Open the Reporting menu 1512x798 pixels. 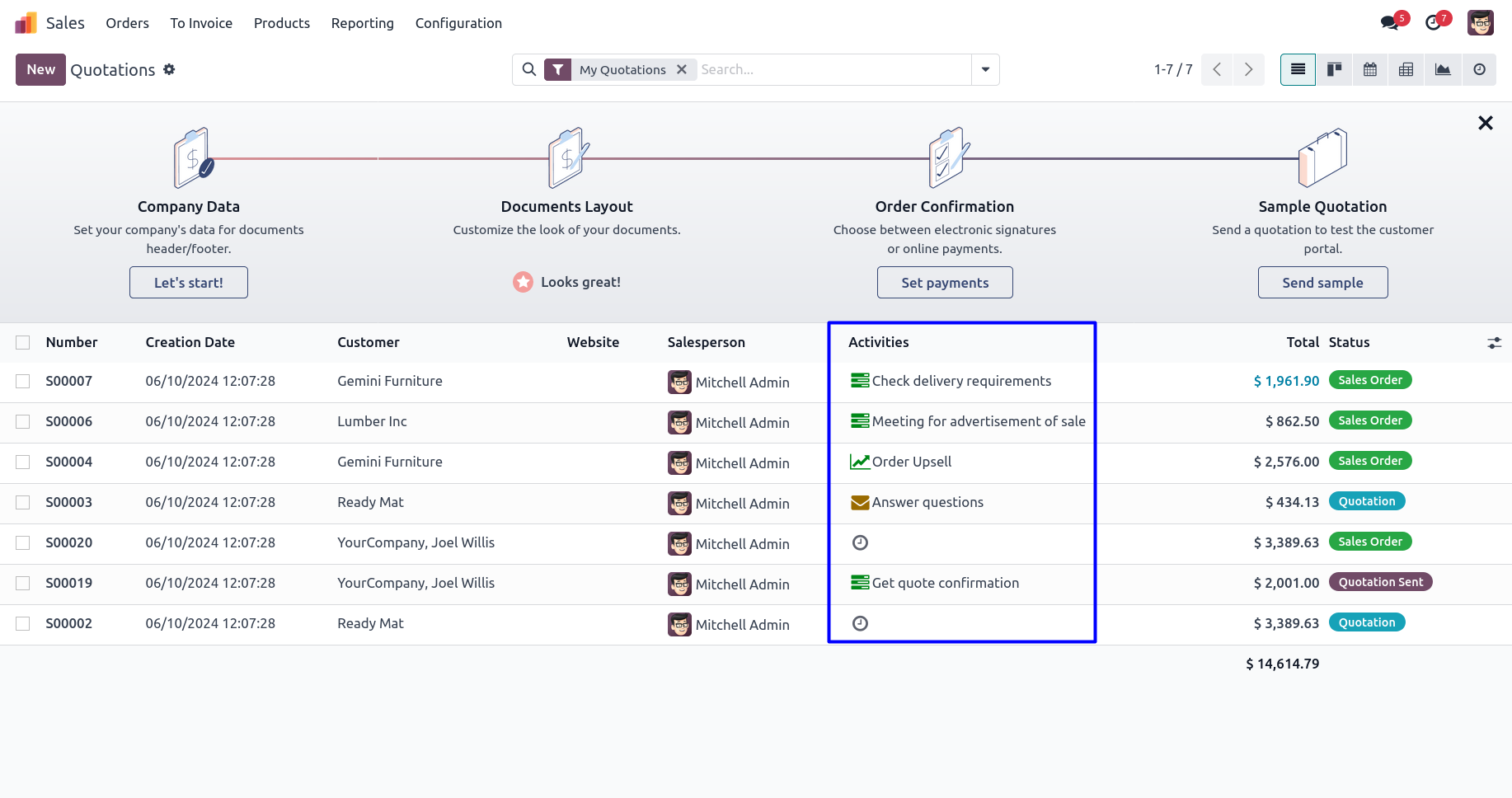click(362, 23)
